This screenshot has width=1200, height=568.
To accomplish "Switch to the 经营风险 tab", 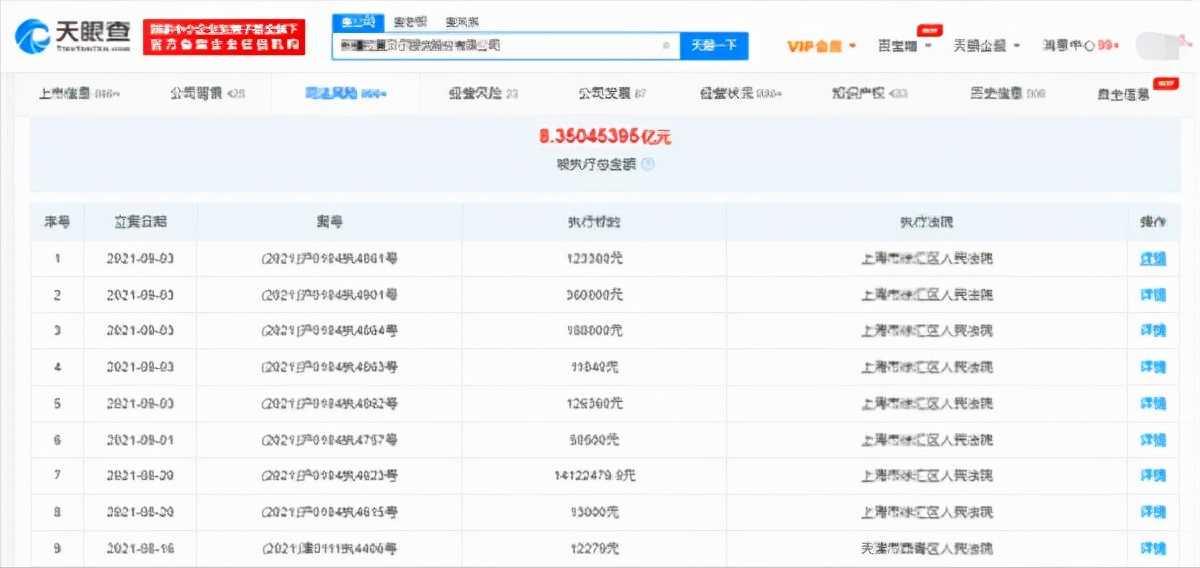I will [x=483, y=94].
